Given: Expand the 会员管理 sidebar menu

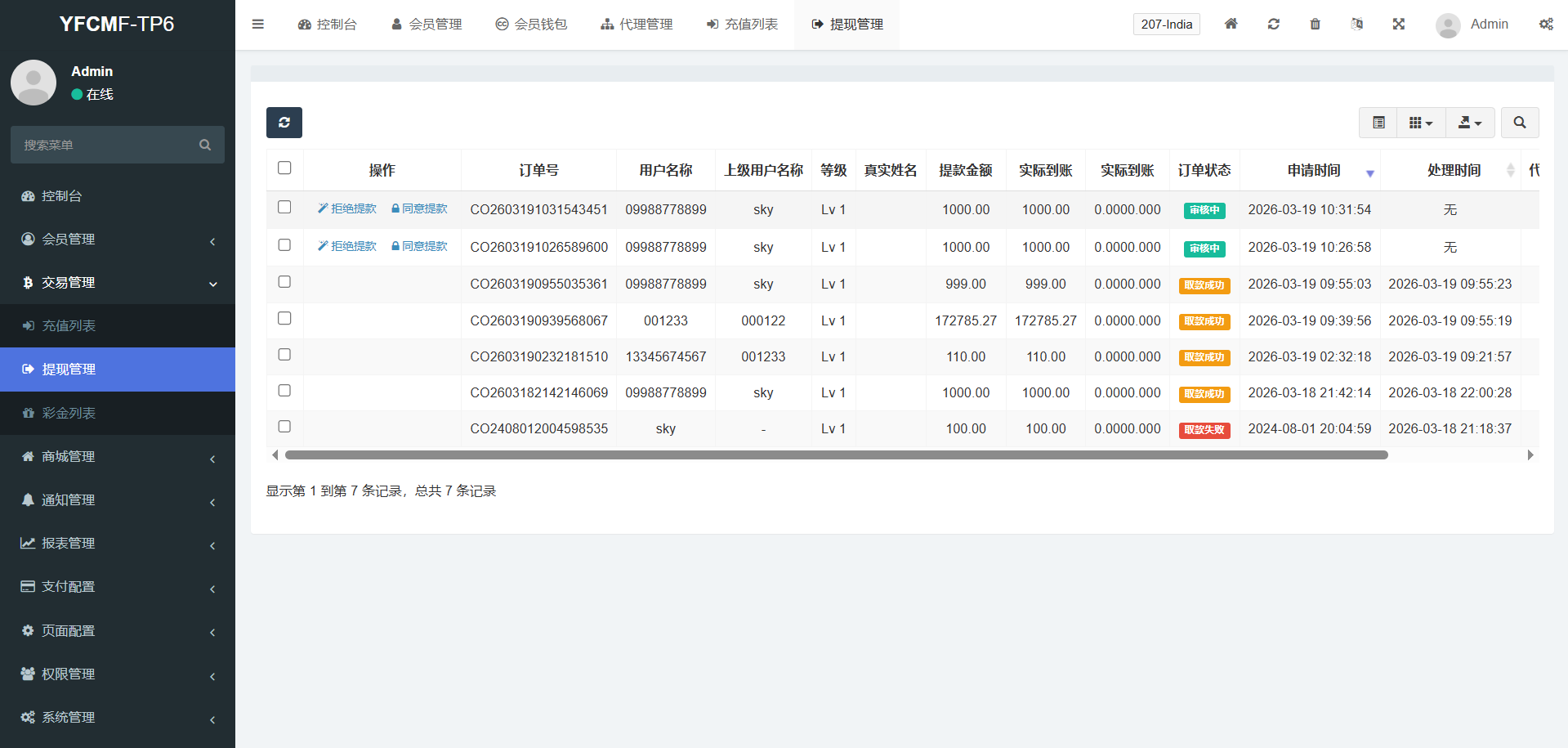Looking at the screenshot, I should [x=118, y=240].
